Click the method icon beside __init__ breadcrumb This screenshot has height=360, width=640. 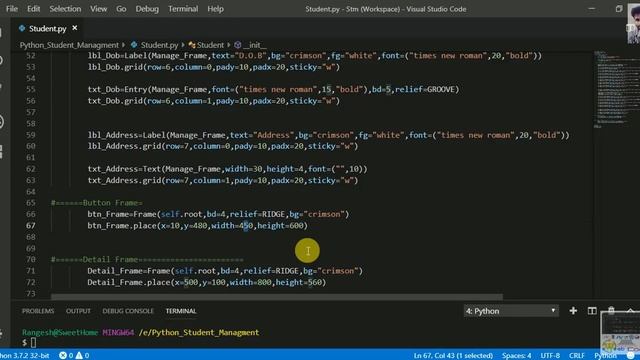click(x=238, y=45)
